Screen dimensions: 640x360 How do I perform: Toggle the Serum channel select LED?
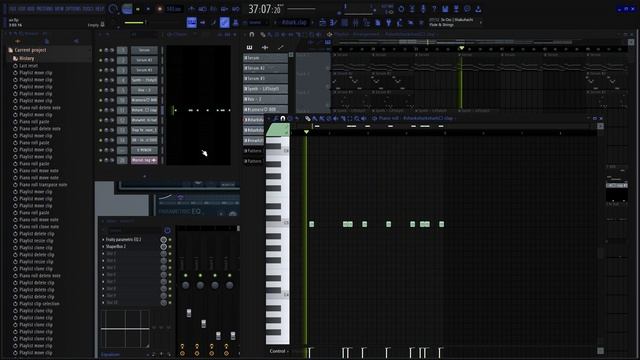point(162,50)
